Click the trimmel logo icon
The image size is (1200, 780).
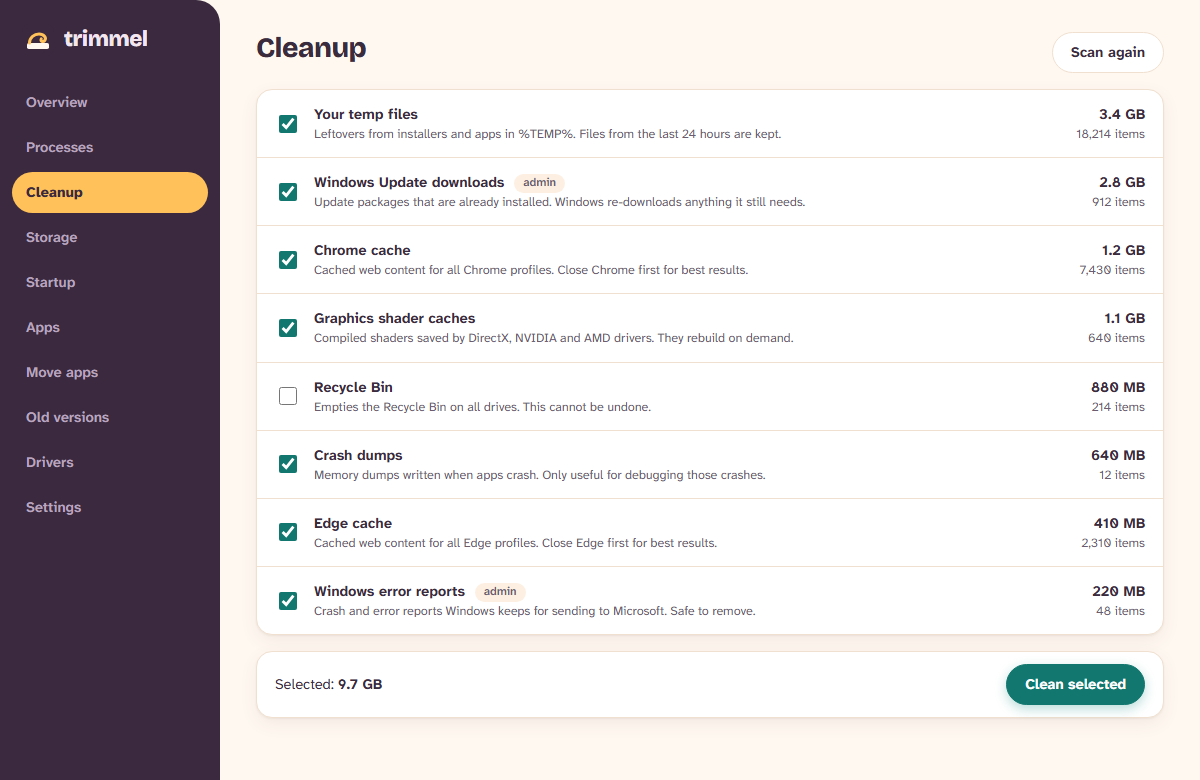tap(38, 40)
